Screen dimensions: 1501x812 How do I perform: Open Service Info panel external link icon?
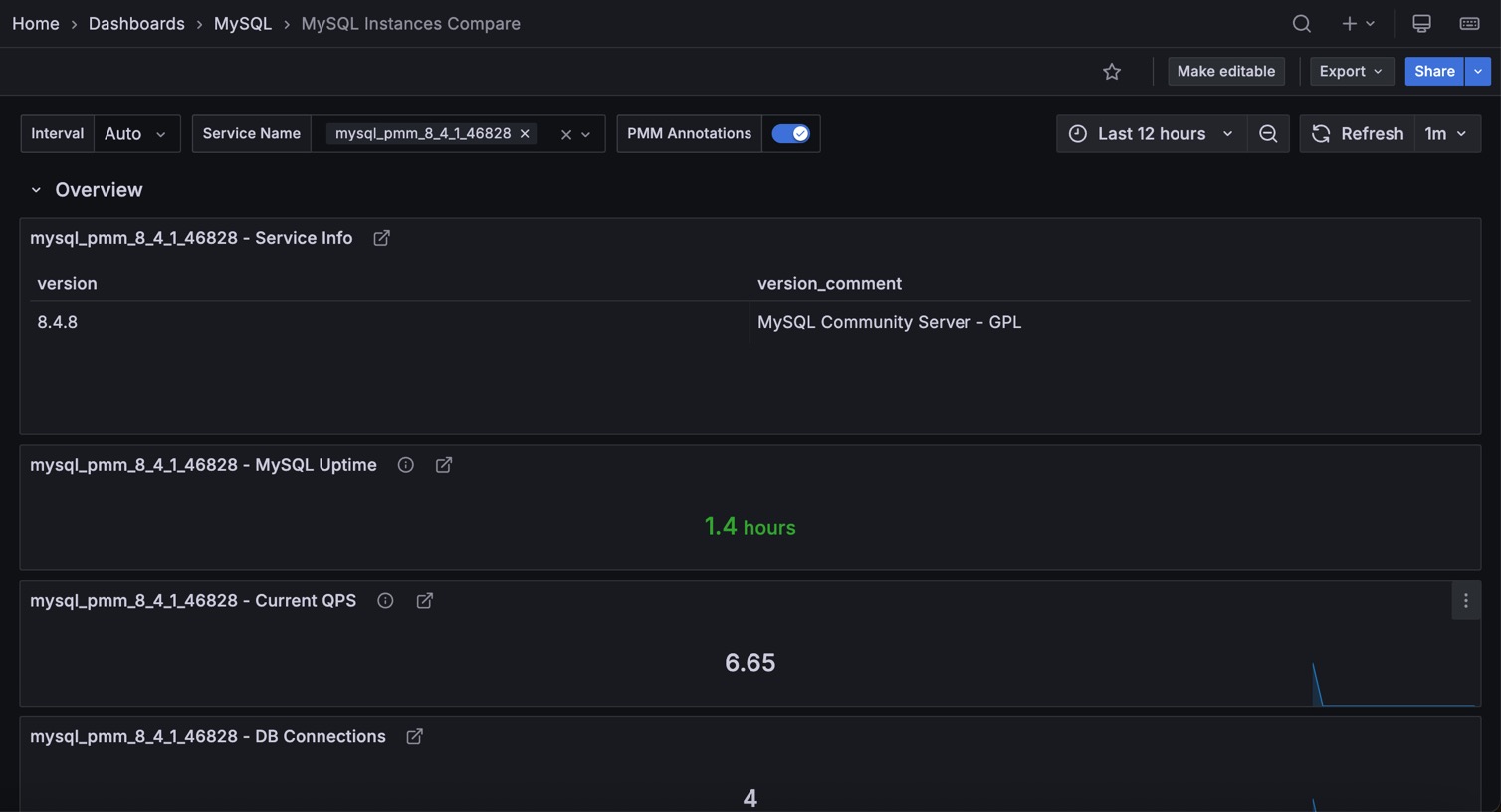coord(381,238)
